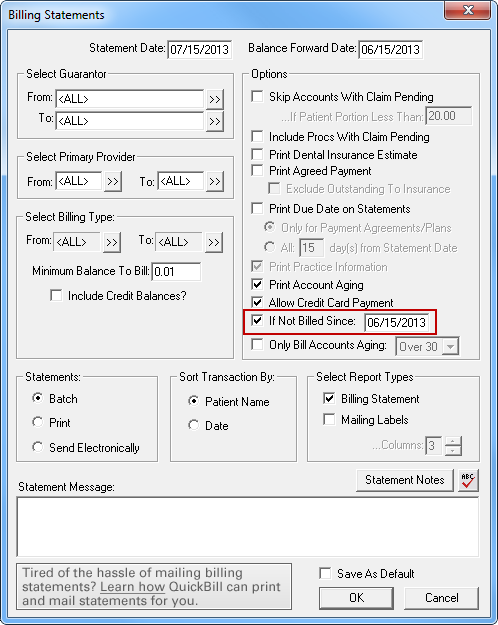Click the Statement Date field
498x625 pixels.
(x=199, y=49)
